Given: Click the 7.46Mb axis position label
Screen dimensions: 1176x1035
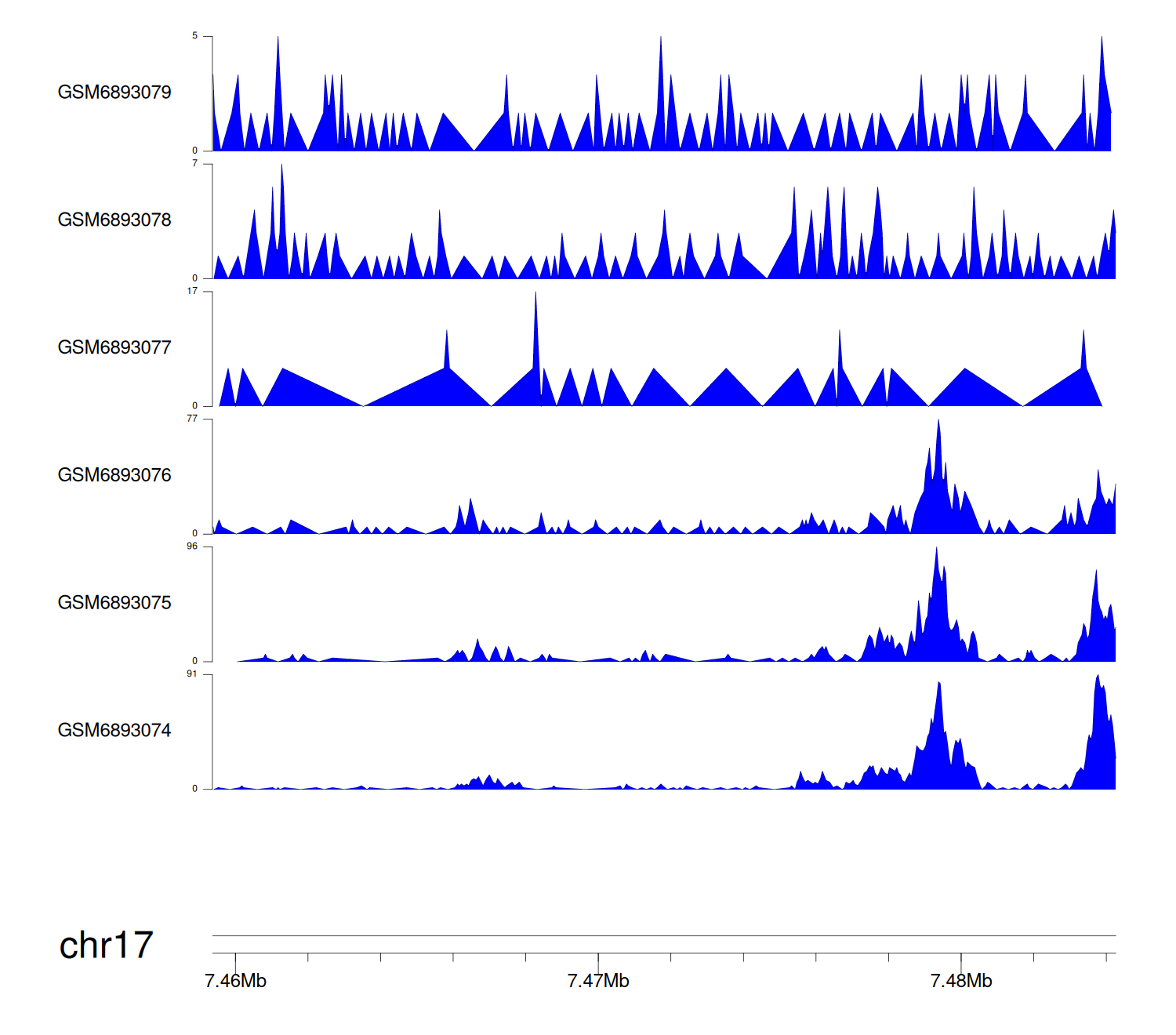Looking at the screenshot, I should point(235,982).
